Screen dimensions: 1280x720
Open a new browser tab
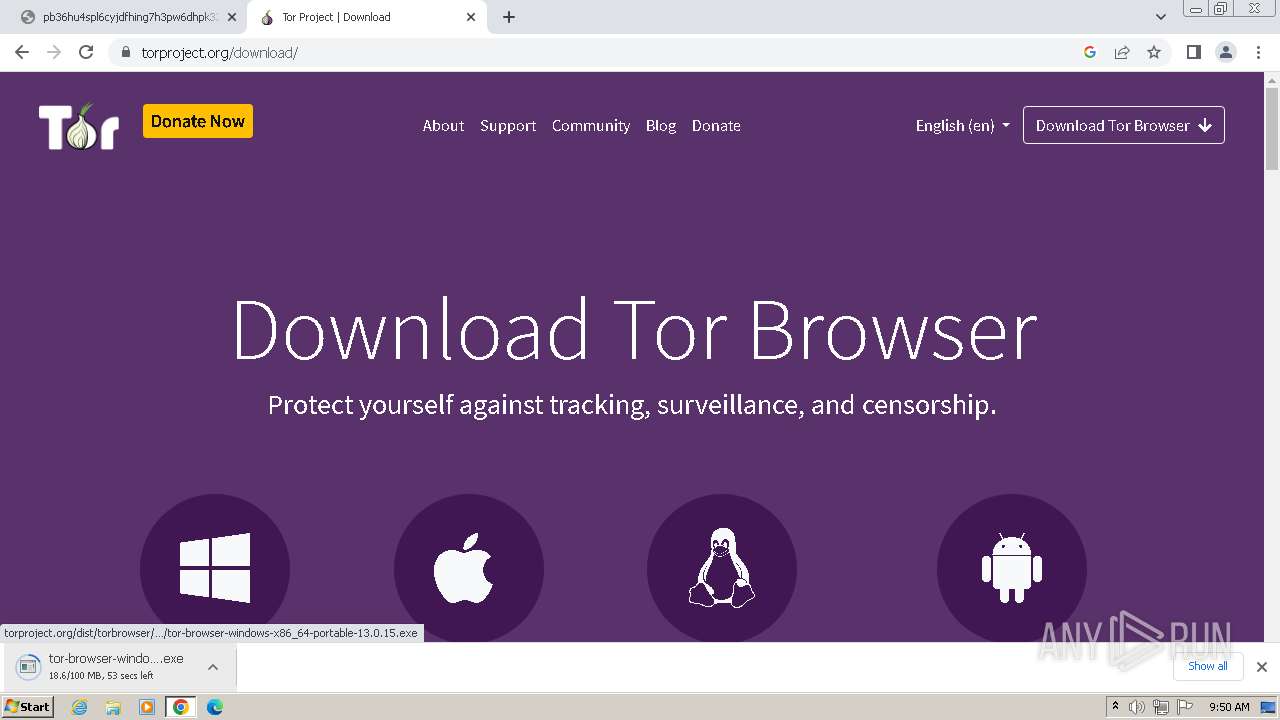tap(509, 17)
